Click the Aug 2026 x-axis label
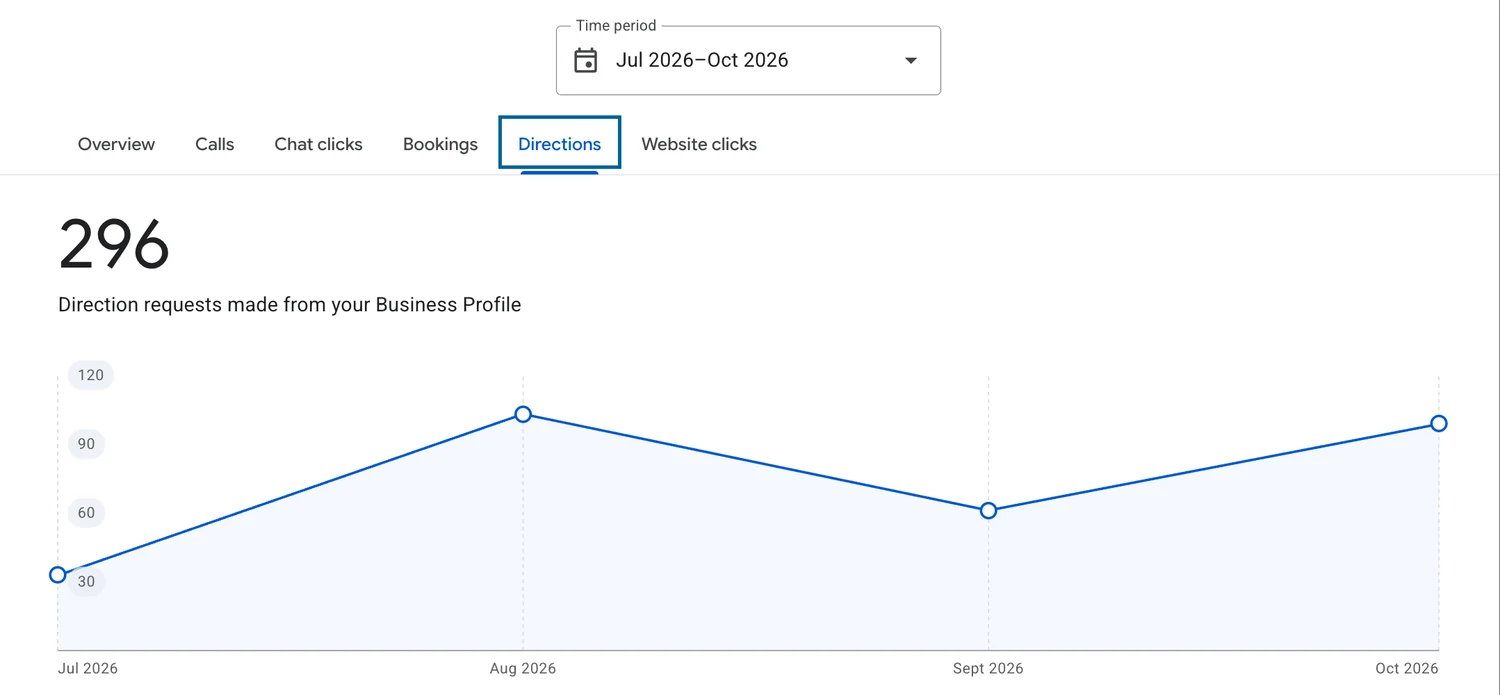 tap(523, 668)
